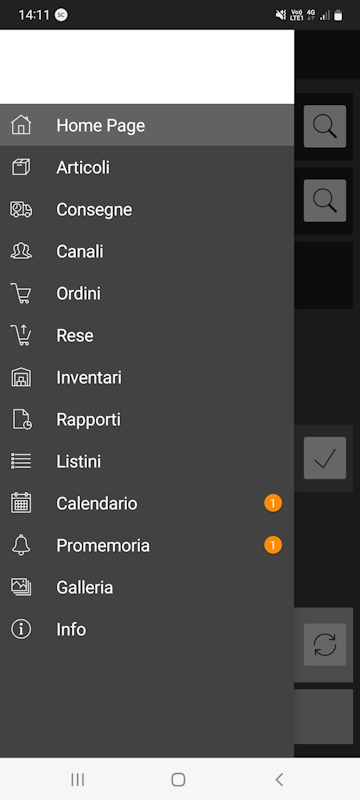Tap the house icon for Home Page
The image size is (360, 800).
click(21, 125)
